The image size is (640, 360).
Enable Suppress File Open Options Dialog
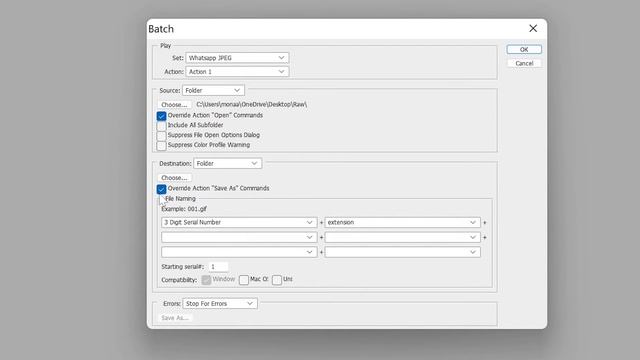161,136
